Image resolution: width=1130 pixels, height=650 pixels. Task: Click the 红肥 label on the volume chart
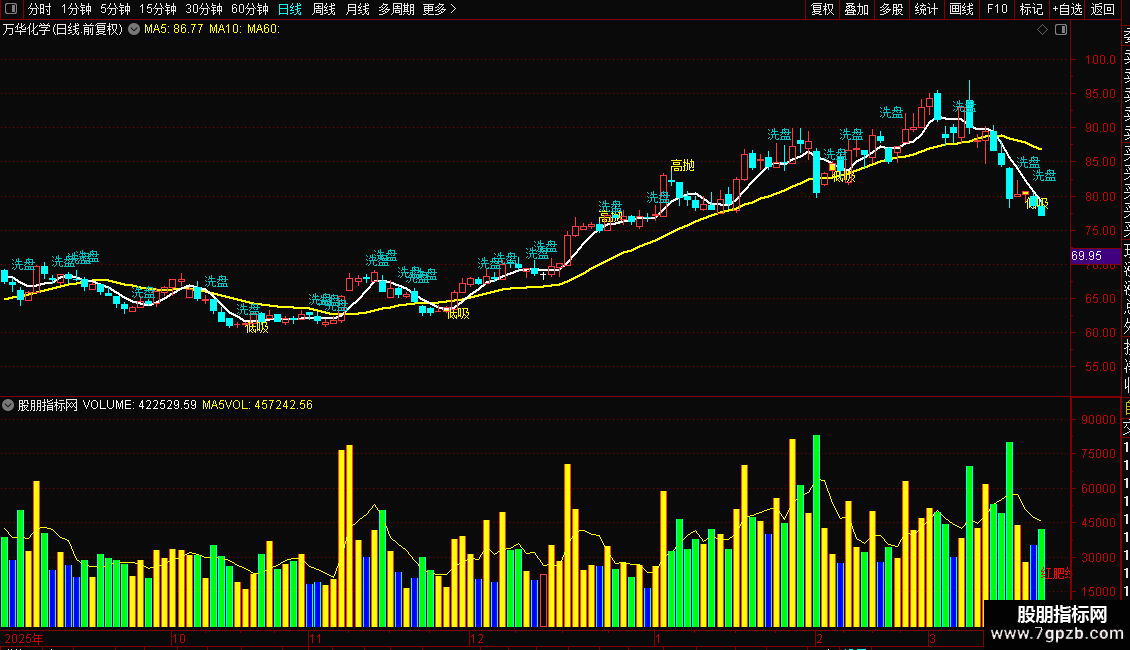pos(1055,574)
